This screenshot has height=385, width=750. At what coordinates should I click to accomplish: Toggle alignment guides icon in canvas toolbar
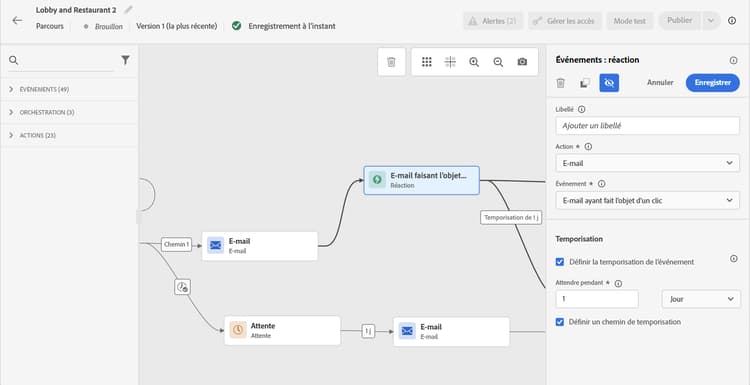450,62
